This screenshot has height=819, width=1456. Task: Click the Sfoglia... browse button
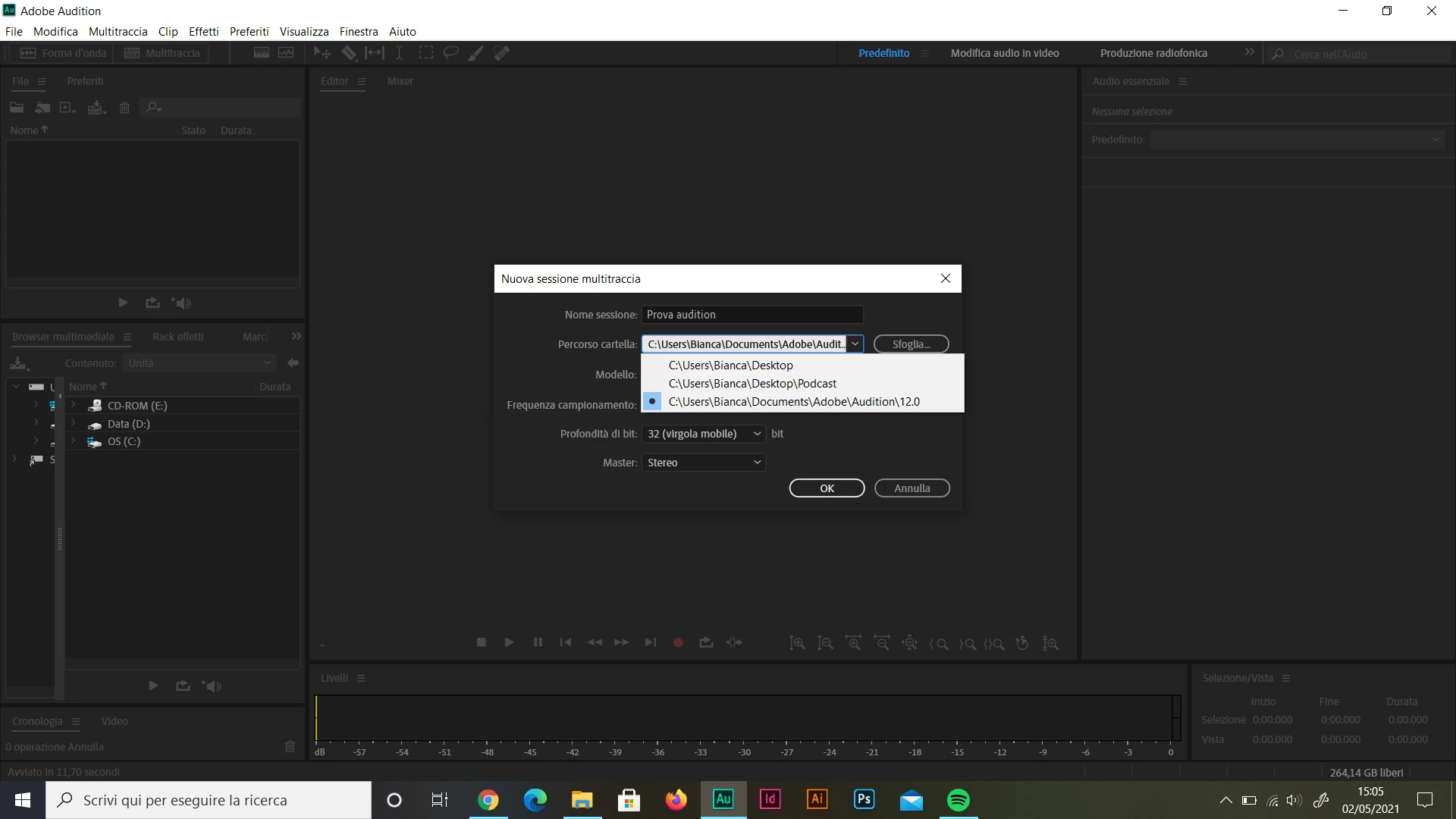click(x=911, y=344)
